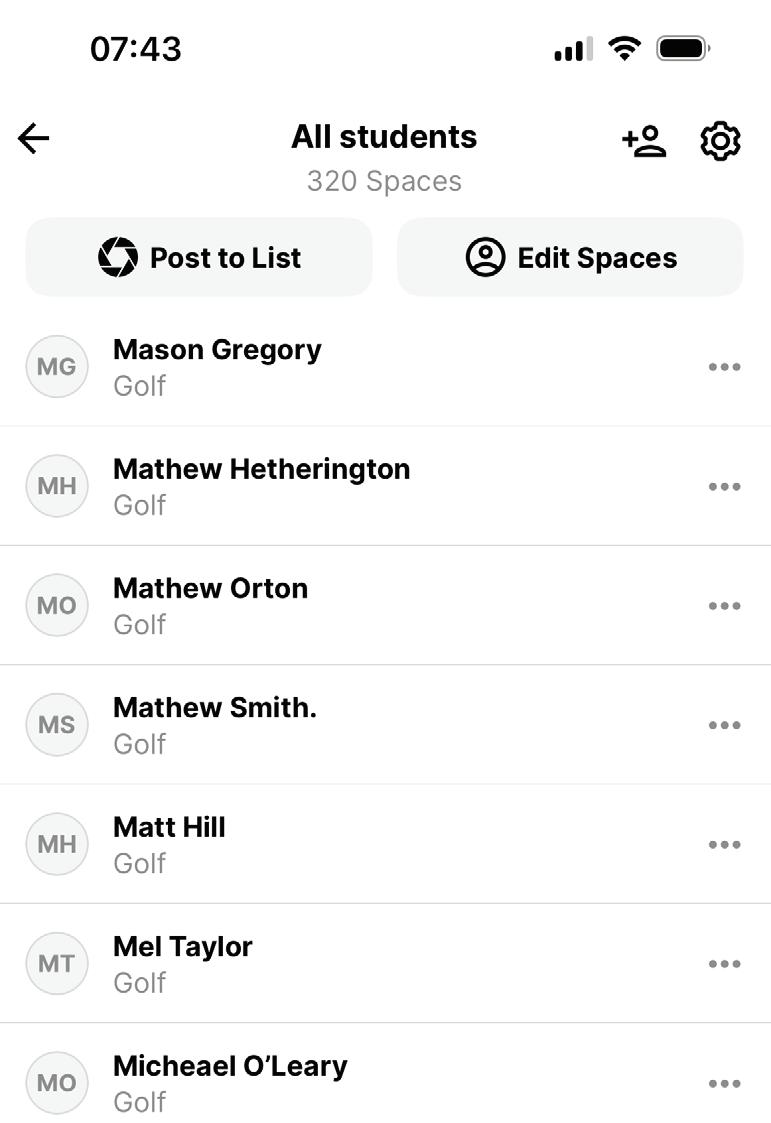The height and width of the screenshot is (1123, 771).
Task: Tap the back arrow icon
Action: (34, 138)
